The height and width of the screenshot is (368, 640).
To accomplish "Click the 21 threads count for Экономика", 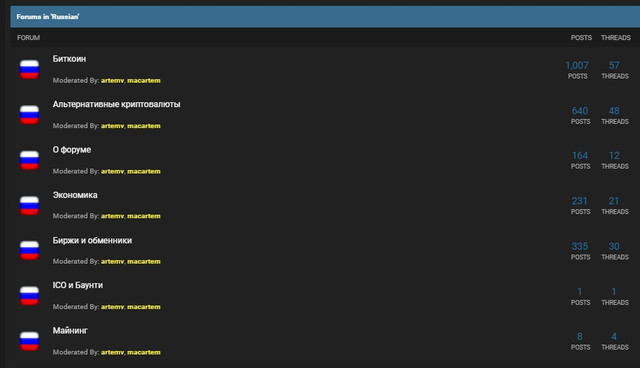I will 614,201.
